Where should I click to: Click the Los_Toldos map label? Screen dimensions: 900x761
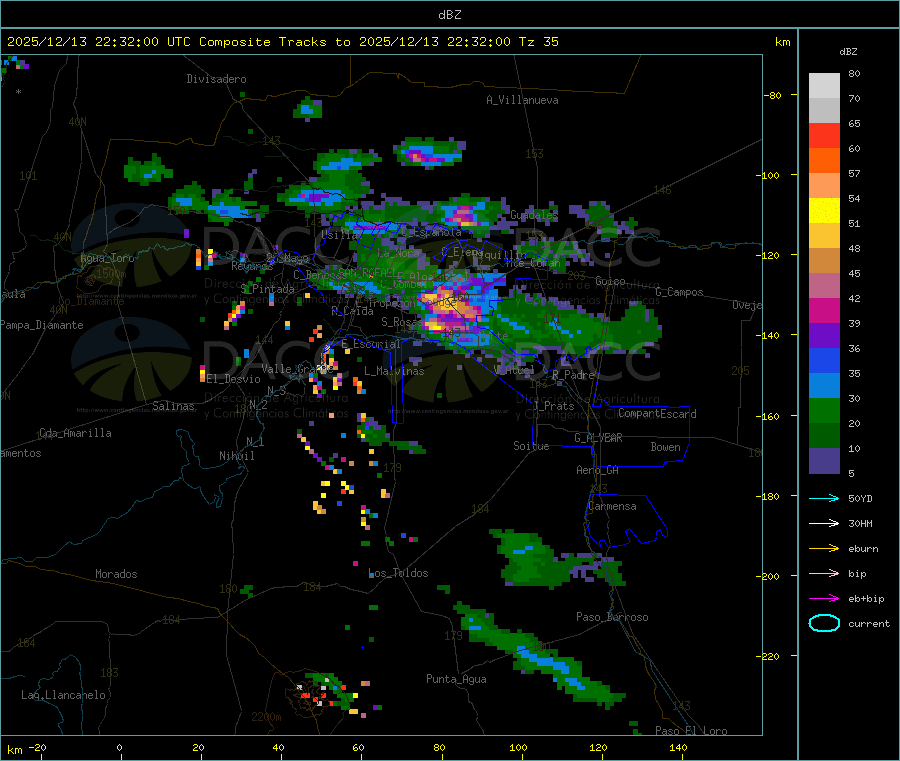coord(398,573)
